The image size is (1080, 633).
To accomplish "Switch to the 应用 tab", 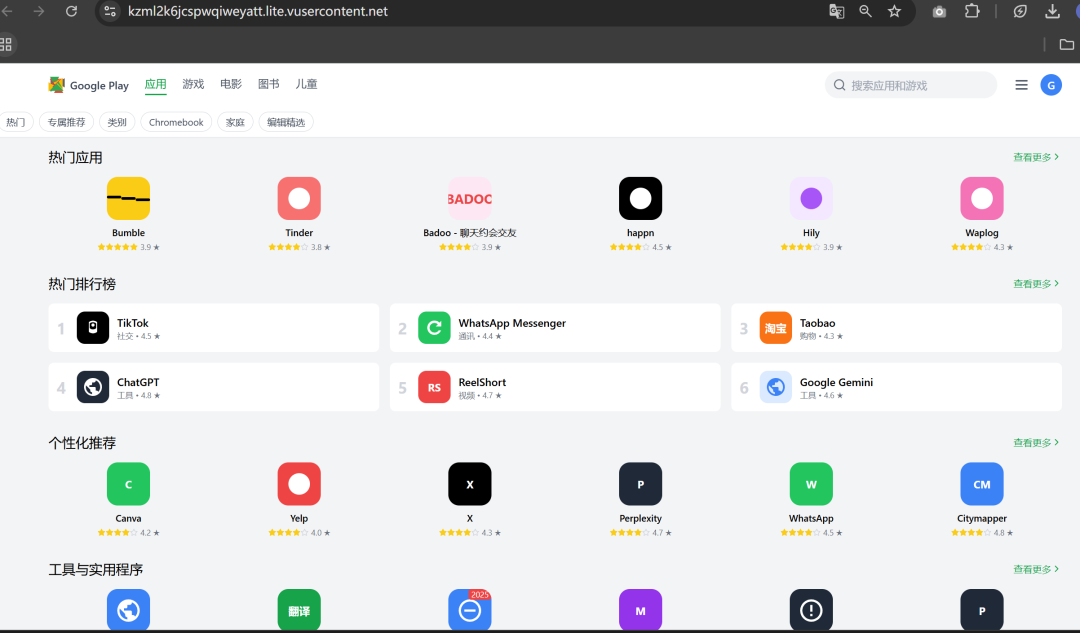I will [156, 84].
